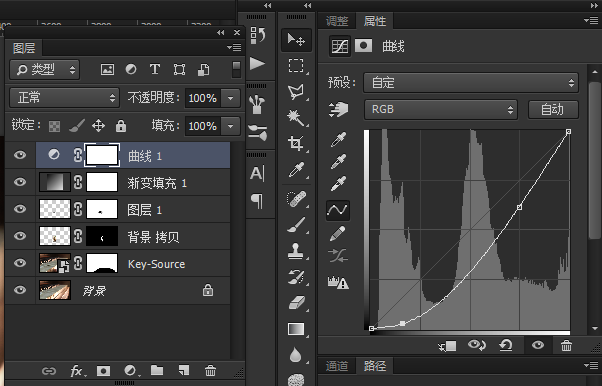This screenshot has height=386, width=602.
Task: Select 曲线 1 layer mask thumbnail
Action: pyautogui.click(x=102, y=155)
